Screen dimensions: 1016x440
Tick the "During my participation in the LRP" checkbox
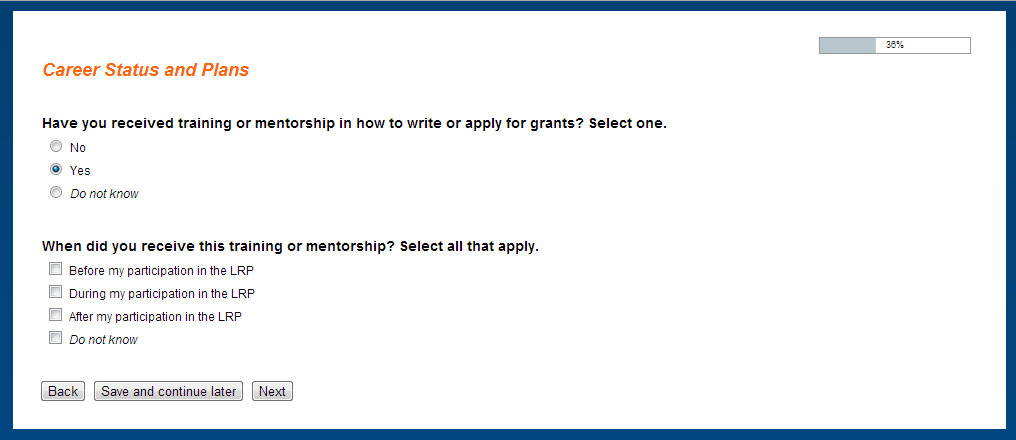(x=55, y=293)
